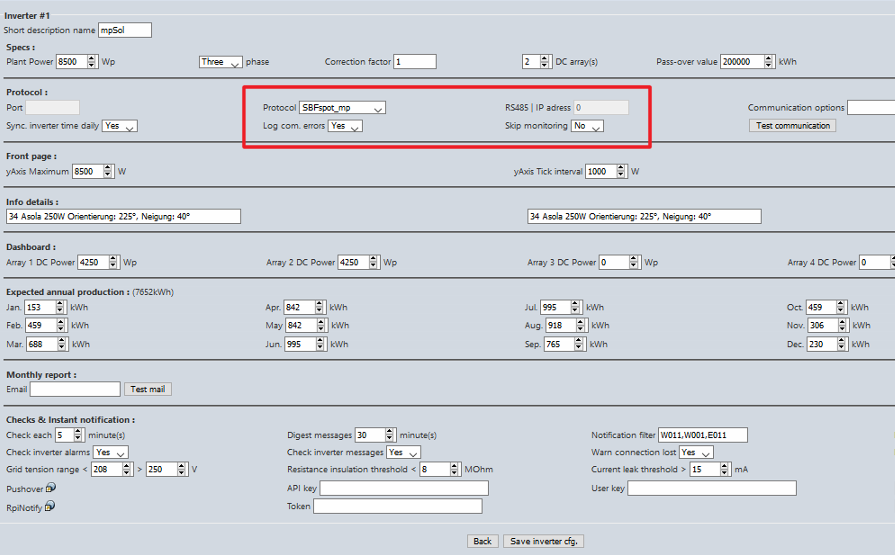This screenshot has width=895, height=555.
Task: Open the RpiNotify external link icon
Action: 50,507
